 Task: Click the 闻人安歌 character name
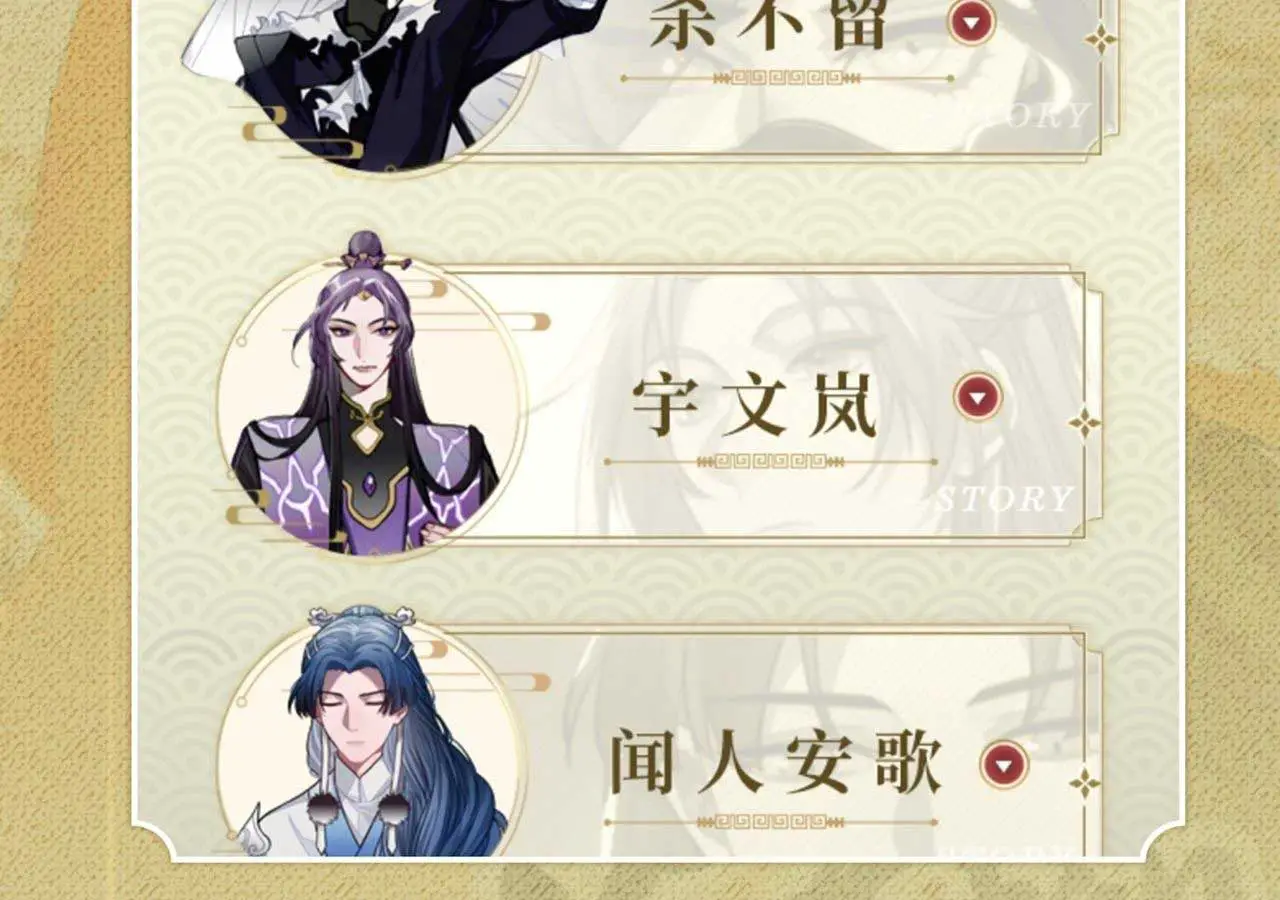pos(776,764)
